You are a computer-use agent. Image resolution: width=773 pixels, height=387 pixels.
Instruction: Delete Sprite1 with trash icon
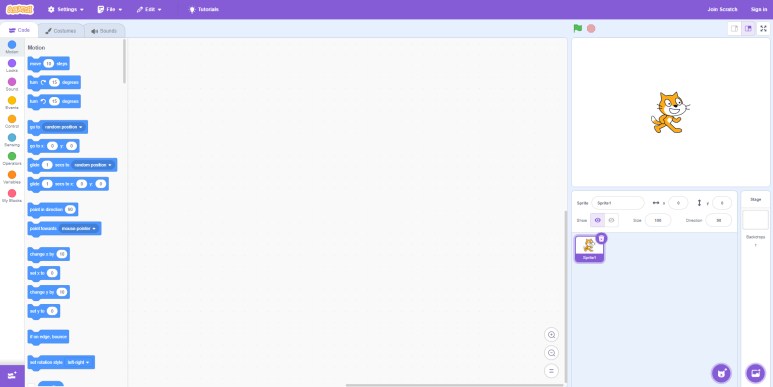tap(601, 239)
